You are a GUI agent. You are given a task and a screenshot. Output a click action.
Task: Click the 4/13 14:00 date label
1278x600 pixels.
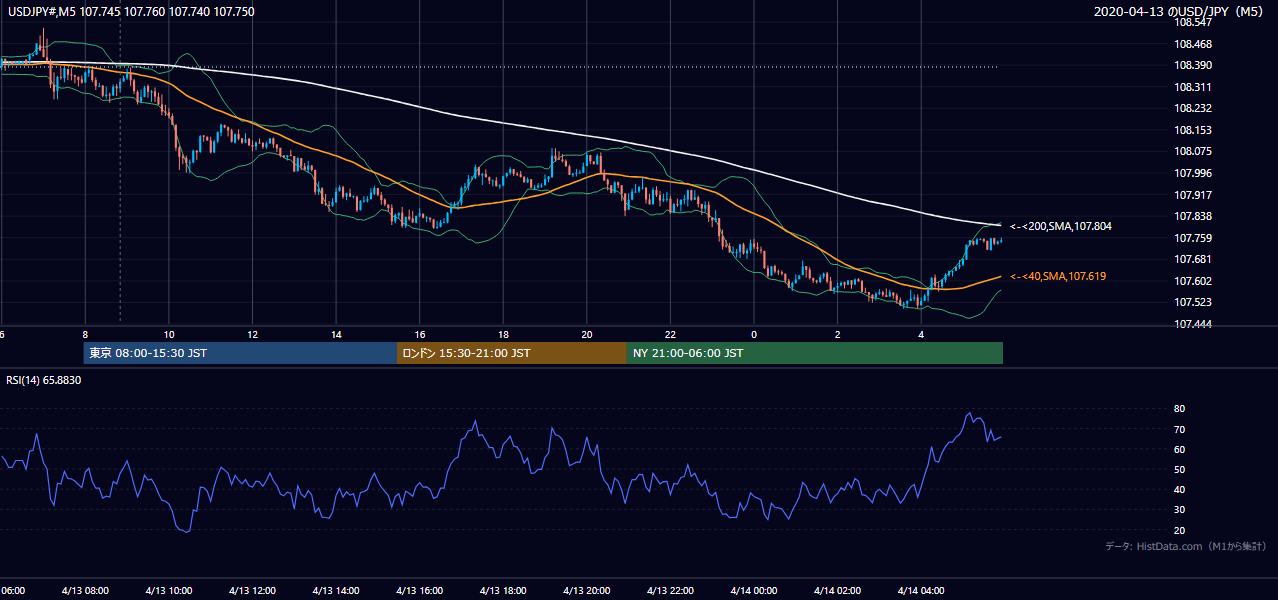[x=335, y=591]
